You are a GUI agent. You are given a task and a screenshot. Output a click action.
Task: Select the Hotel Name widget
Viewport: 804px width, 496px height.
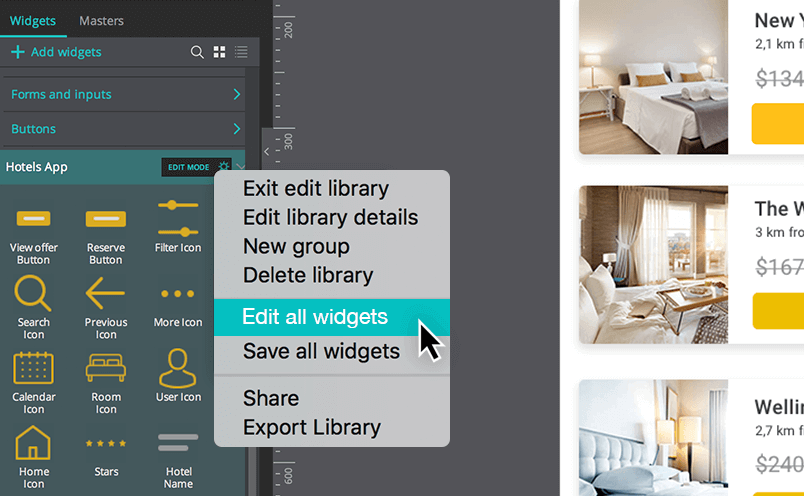tap(178, 460)
